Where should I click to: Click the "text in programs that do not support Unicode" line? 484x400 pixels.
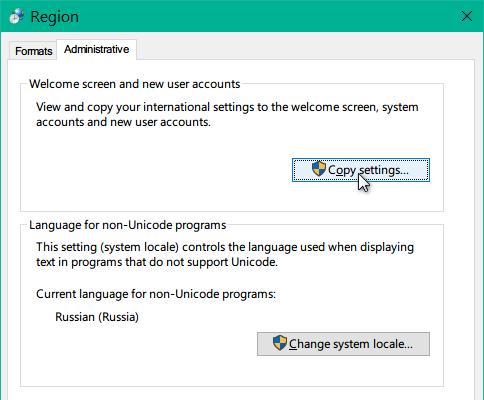click(x=157, y=262)
